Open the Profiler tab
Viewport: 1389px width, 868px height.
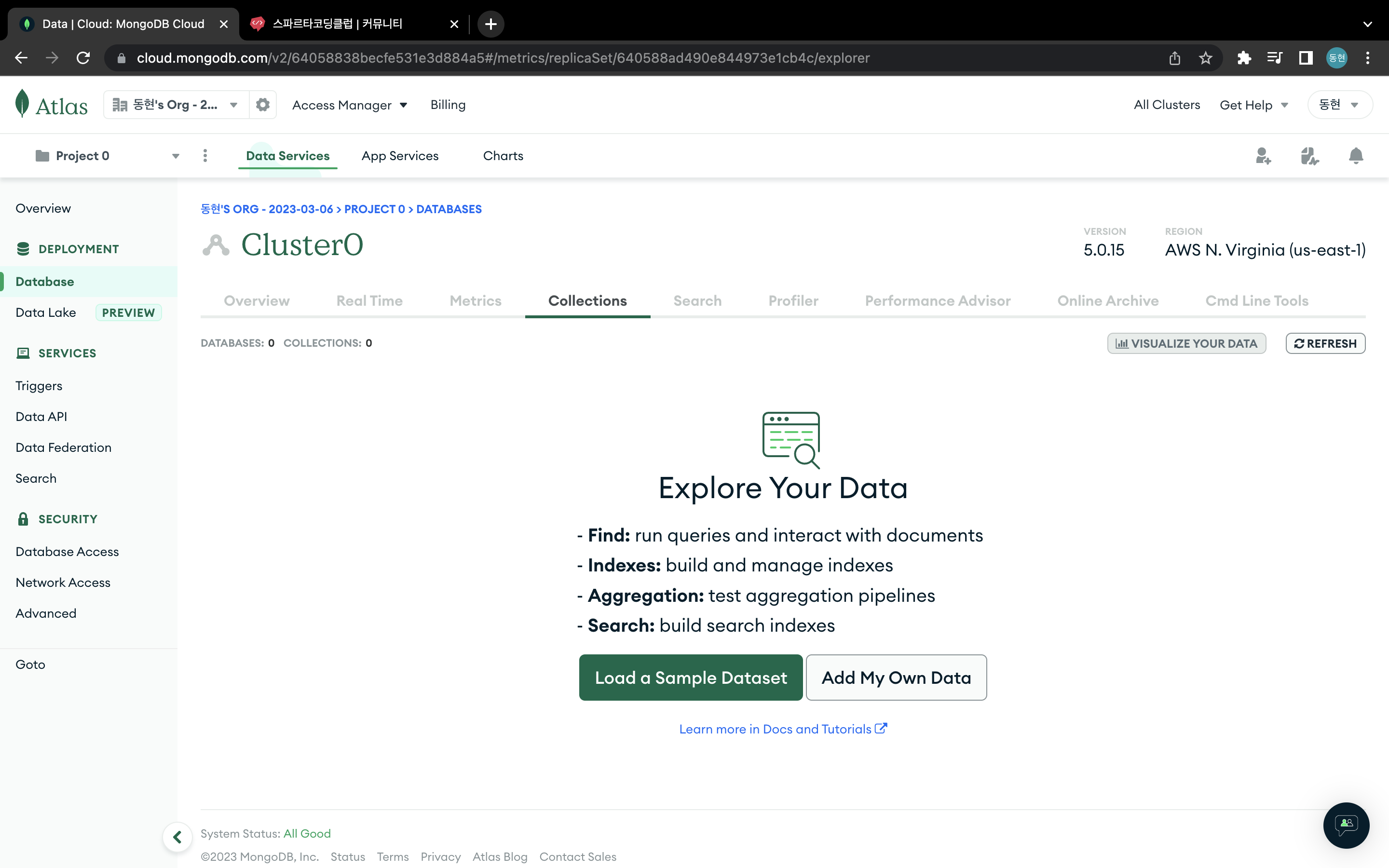pyautogui.click(x=793, y=301)
